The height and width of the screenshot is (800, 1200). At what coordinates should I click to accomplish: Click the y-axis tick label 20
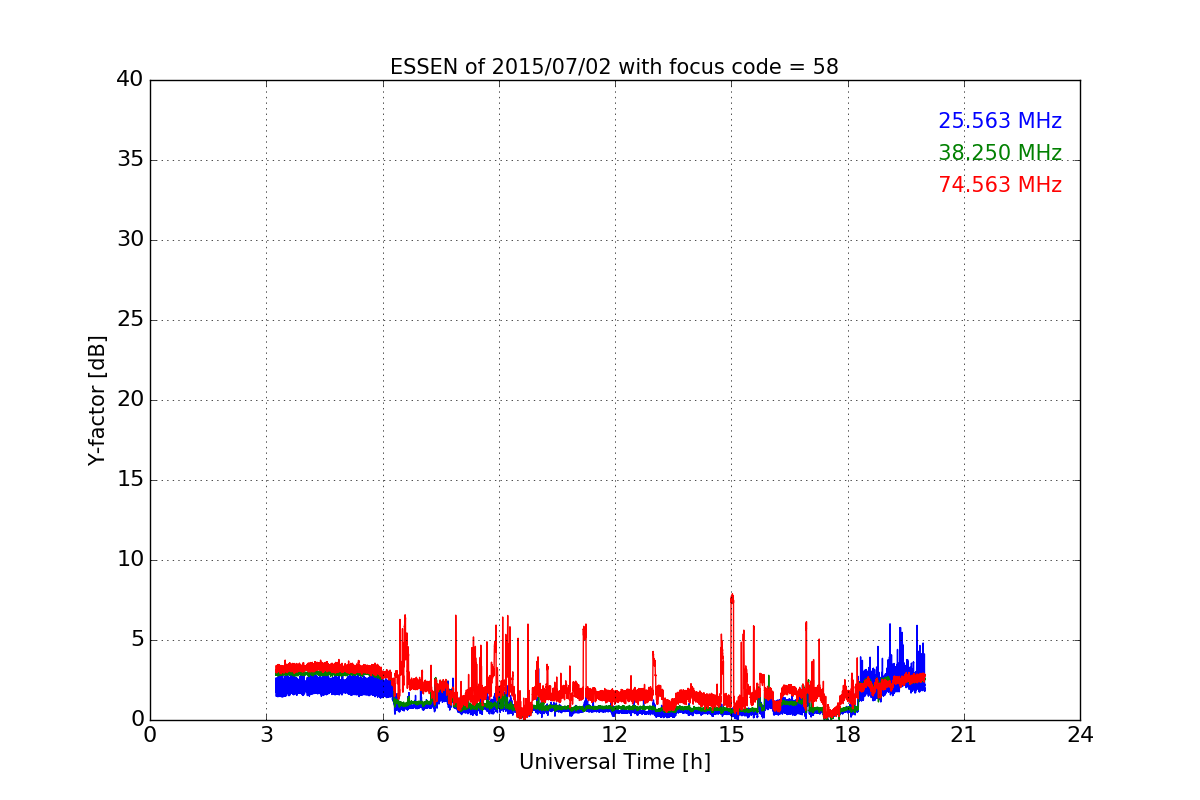click(x=130, y=400)
